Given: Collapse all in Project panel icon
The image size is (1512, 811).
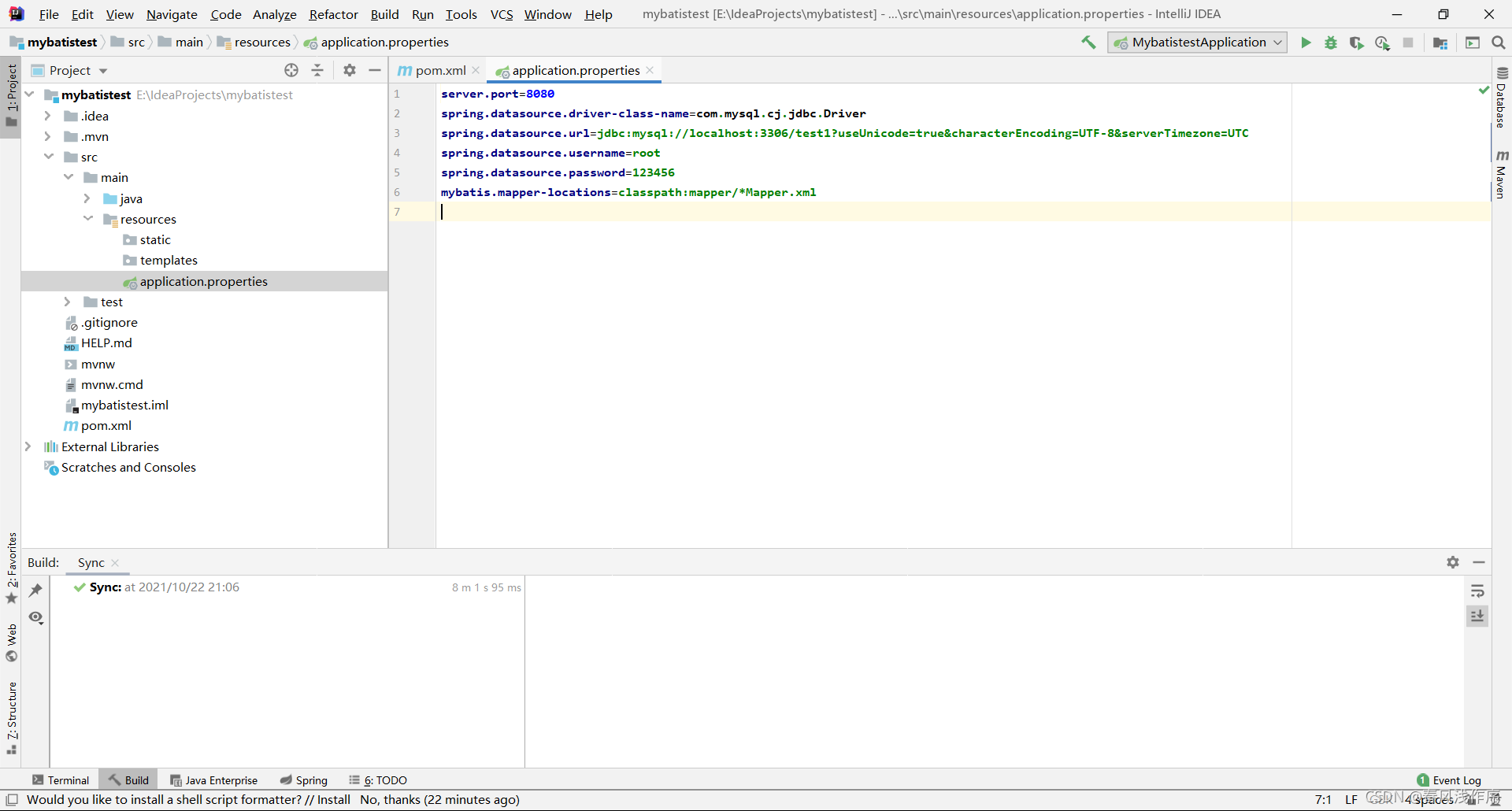Looking at the screenshot, I should coord(317,70).
